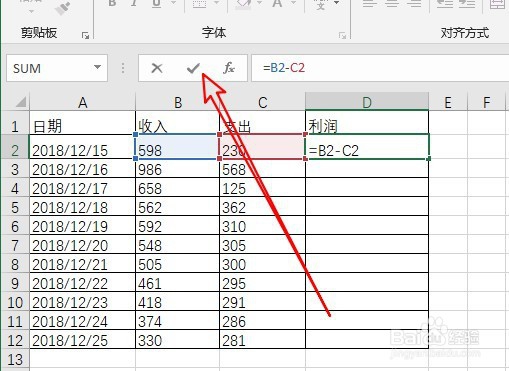The image size is (509, 371).
Task: Click the expense cell 305
Action: [263, 244]
